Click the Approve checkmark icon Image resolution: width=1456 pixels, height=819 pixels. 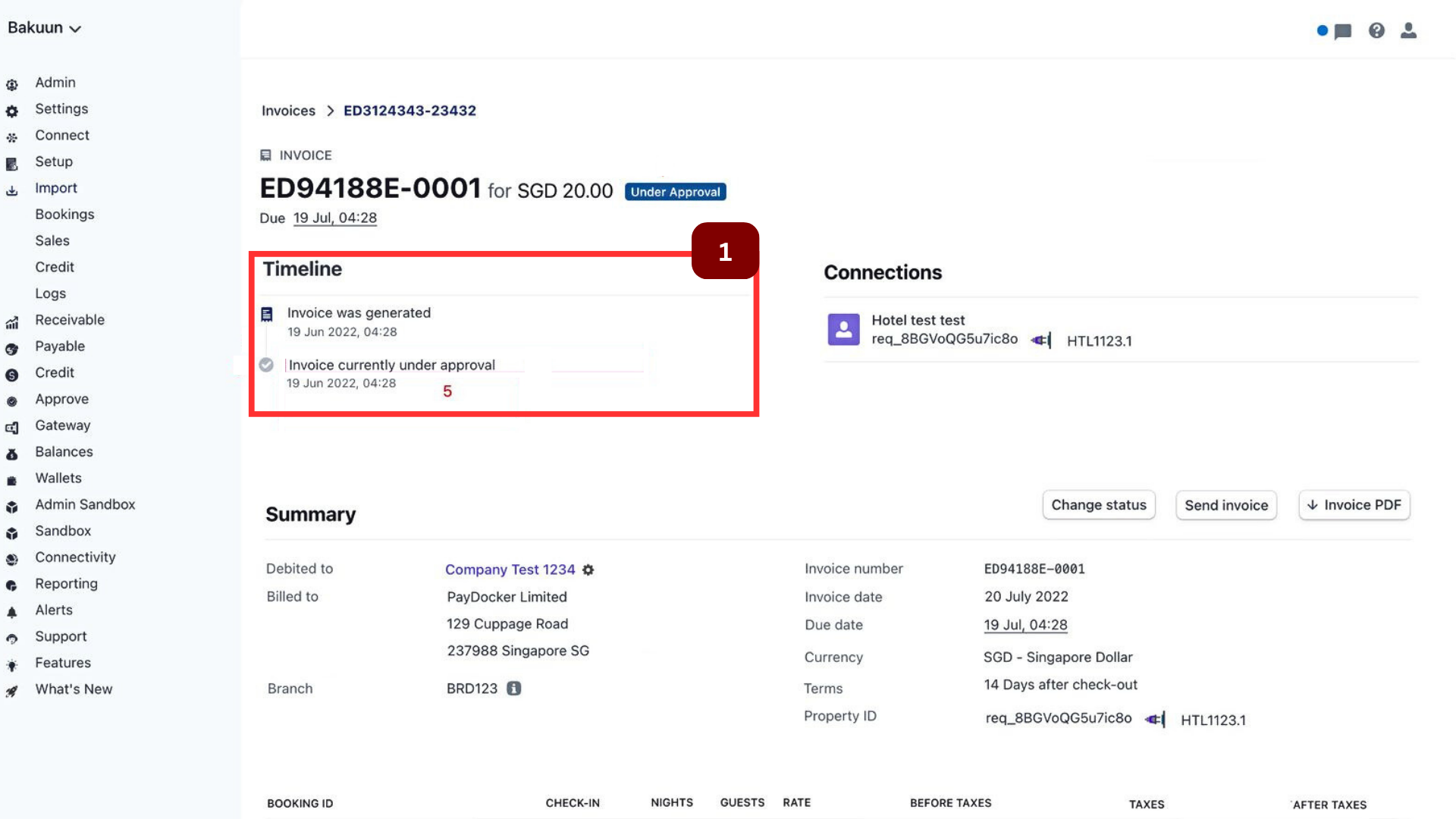coord(12,401)
